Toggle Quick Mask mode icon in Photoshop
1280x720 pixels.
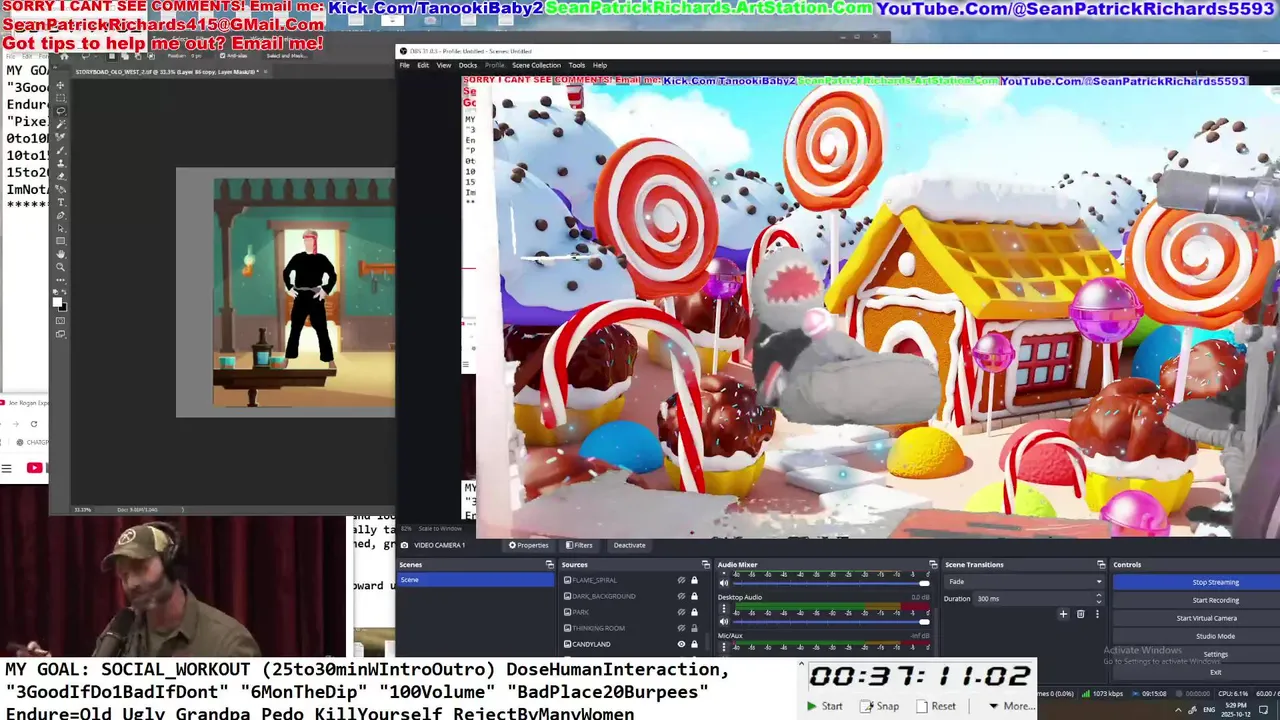coord(60,320)
